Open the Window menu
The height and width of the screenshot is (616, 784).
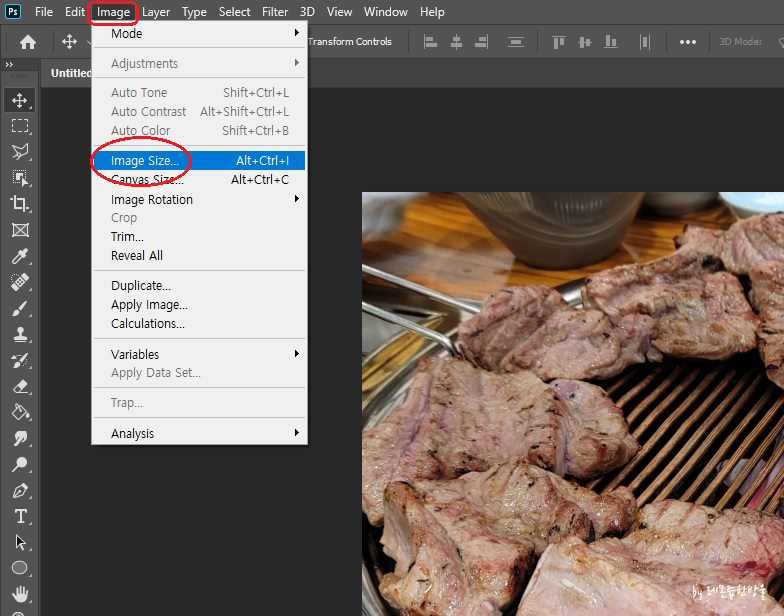(386, 12)
